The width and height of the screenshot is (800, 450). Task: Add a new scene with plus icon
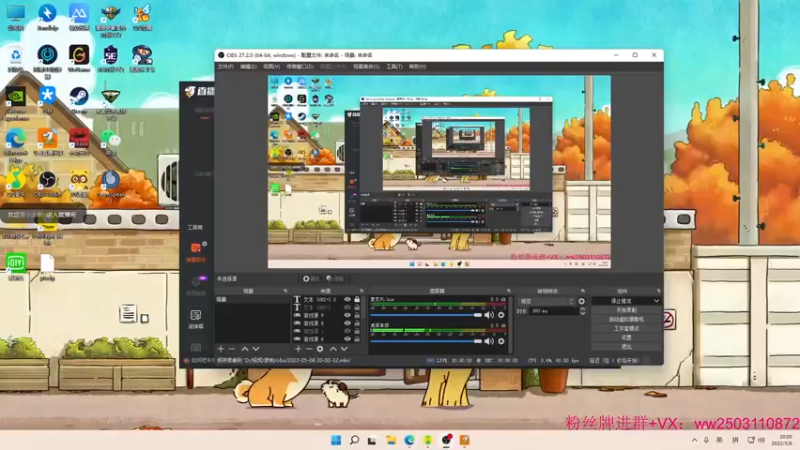[221, 349]
